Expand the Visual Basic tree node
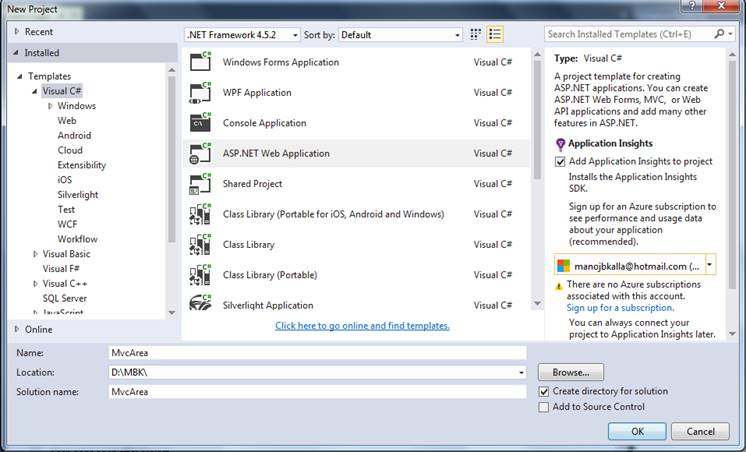746x452 pixels. tap(35, 254)
